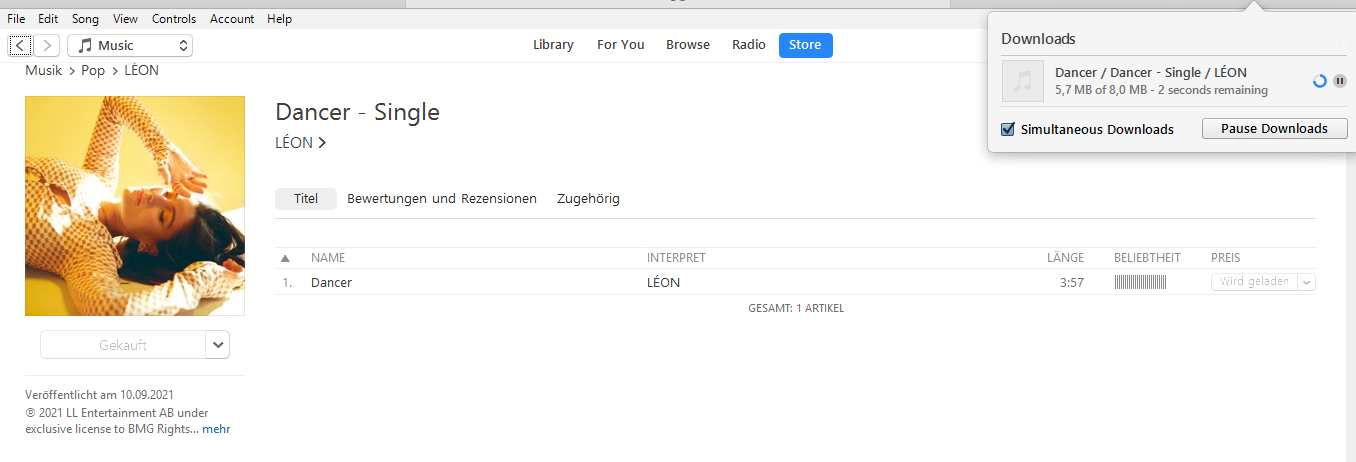Go to LÉON breadcrumb
This screenshot has height=462, width=1356.
(141, 71)
